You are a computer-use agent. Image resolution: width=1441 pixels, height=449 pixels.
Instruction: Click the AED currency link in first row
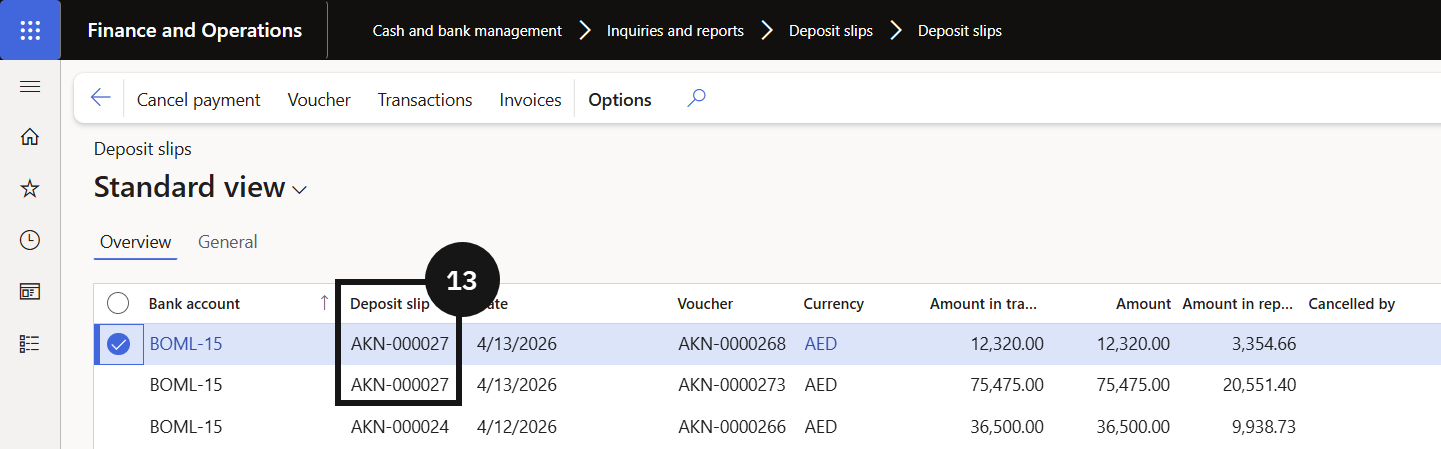821,344
